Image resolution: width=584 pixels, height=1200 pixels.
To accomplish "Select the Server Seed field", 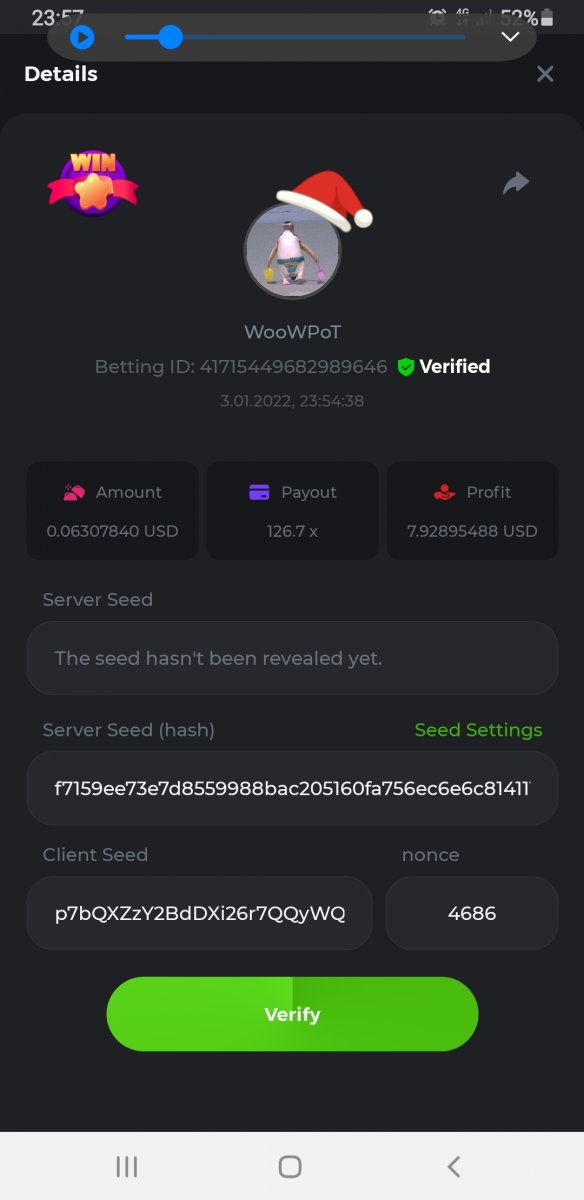I will (x=292, y=658).
